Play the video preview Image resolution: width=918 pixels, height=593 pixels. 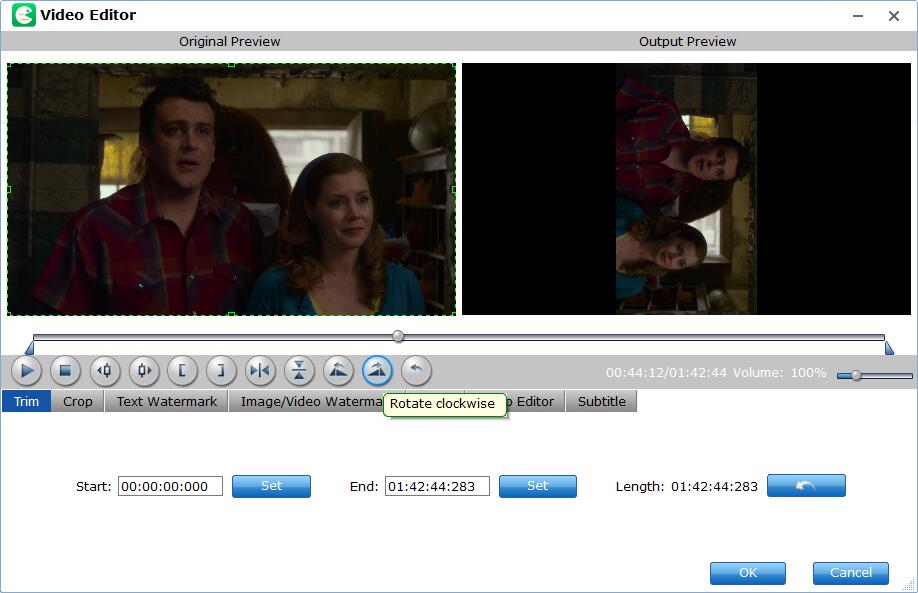(x=27, y=371)
